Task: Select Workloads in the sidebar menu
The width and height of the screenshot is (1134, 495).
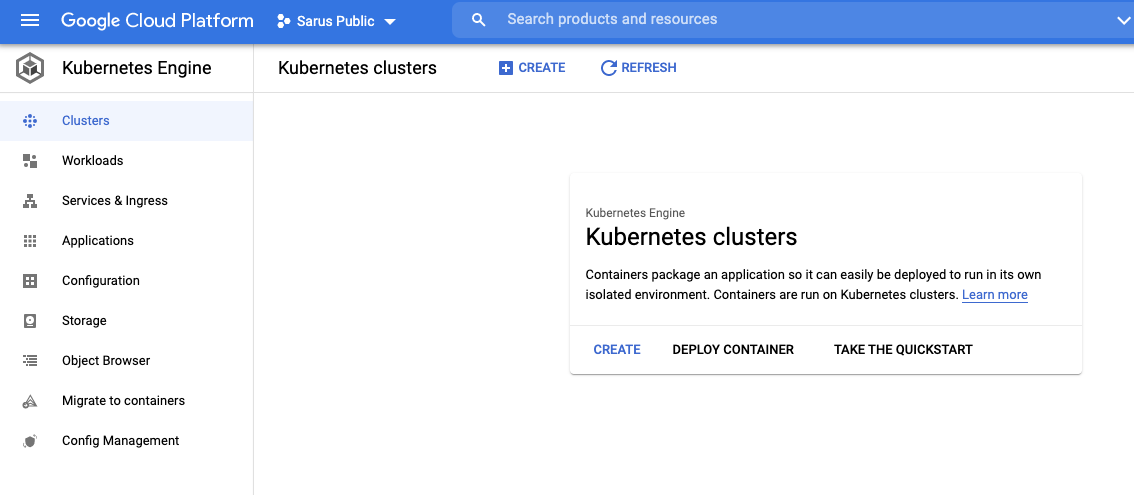Action: [x=93, y=161]
